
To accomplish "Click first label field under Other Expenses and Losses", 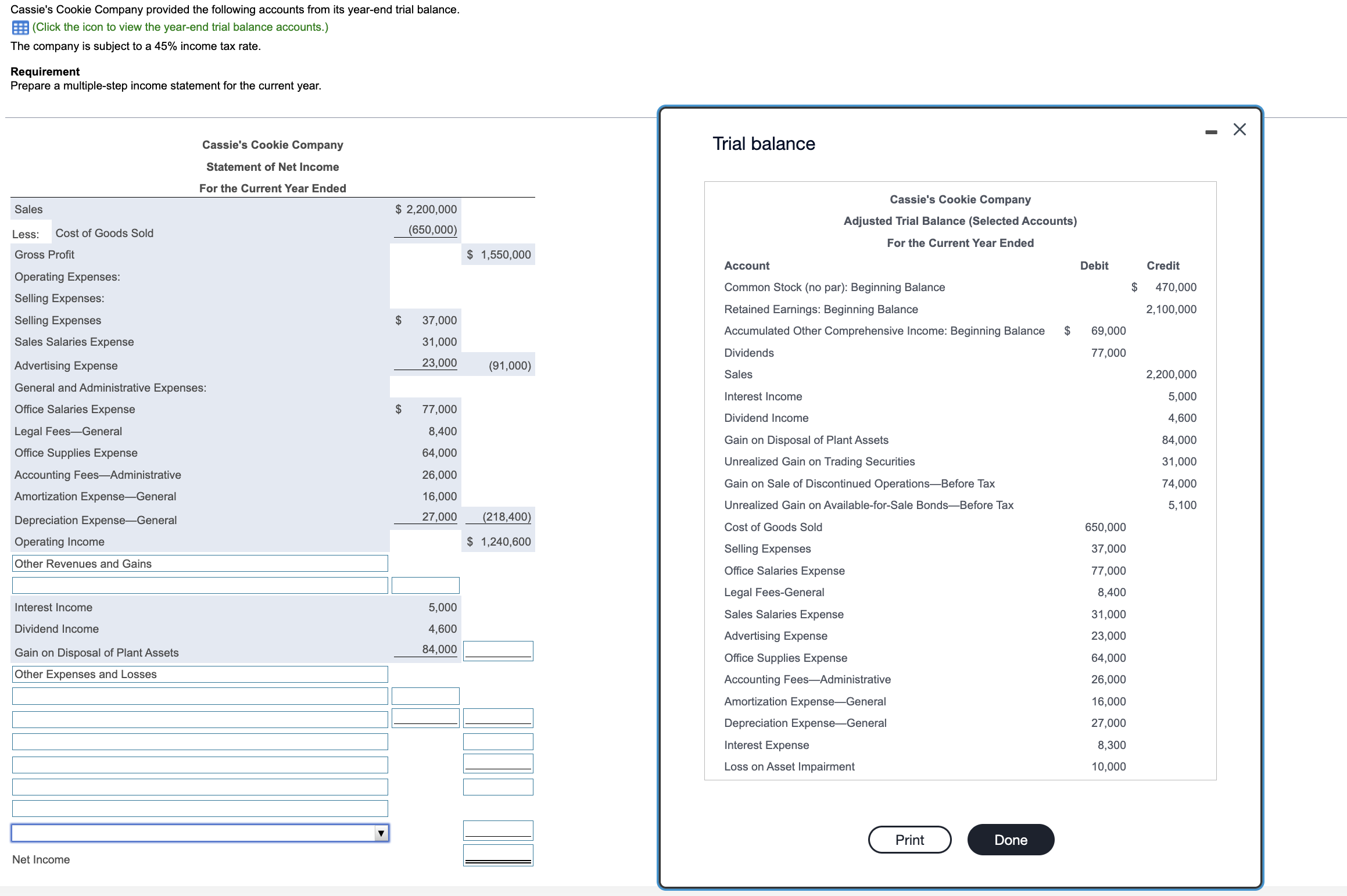I will [x=199, y=696].
